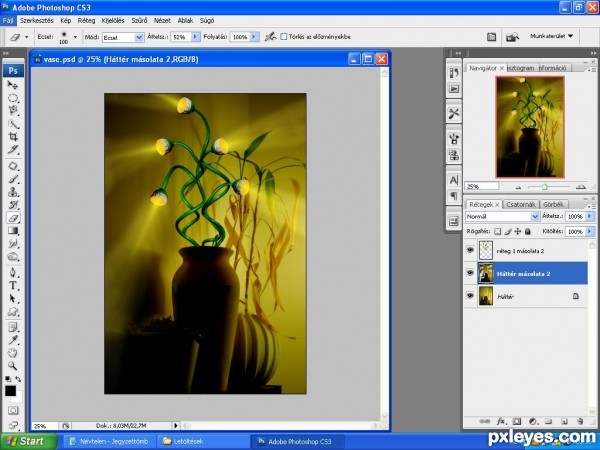This screenshot has width=600, height=450.
Task: Check the 'Törlés az előzményekbe' checkbox
Action: [284, 37]
